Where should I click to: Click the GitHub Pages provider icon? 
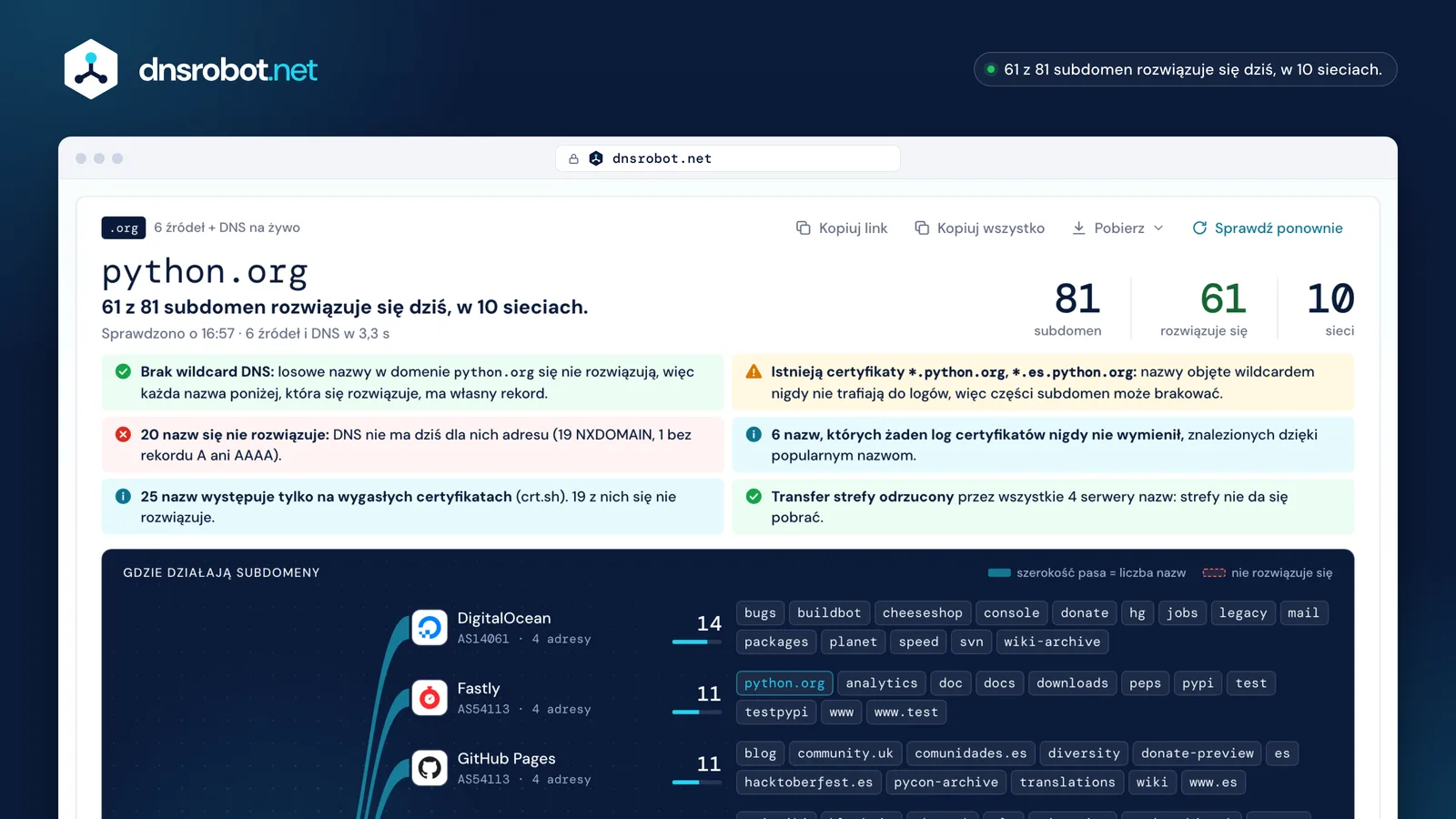point(430,768)
